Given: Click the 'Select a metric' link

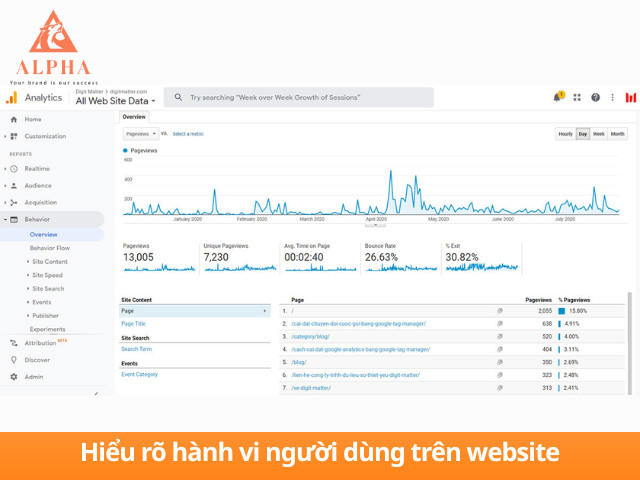Looking at the screenshot, I should tap(188, 134).
